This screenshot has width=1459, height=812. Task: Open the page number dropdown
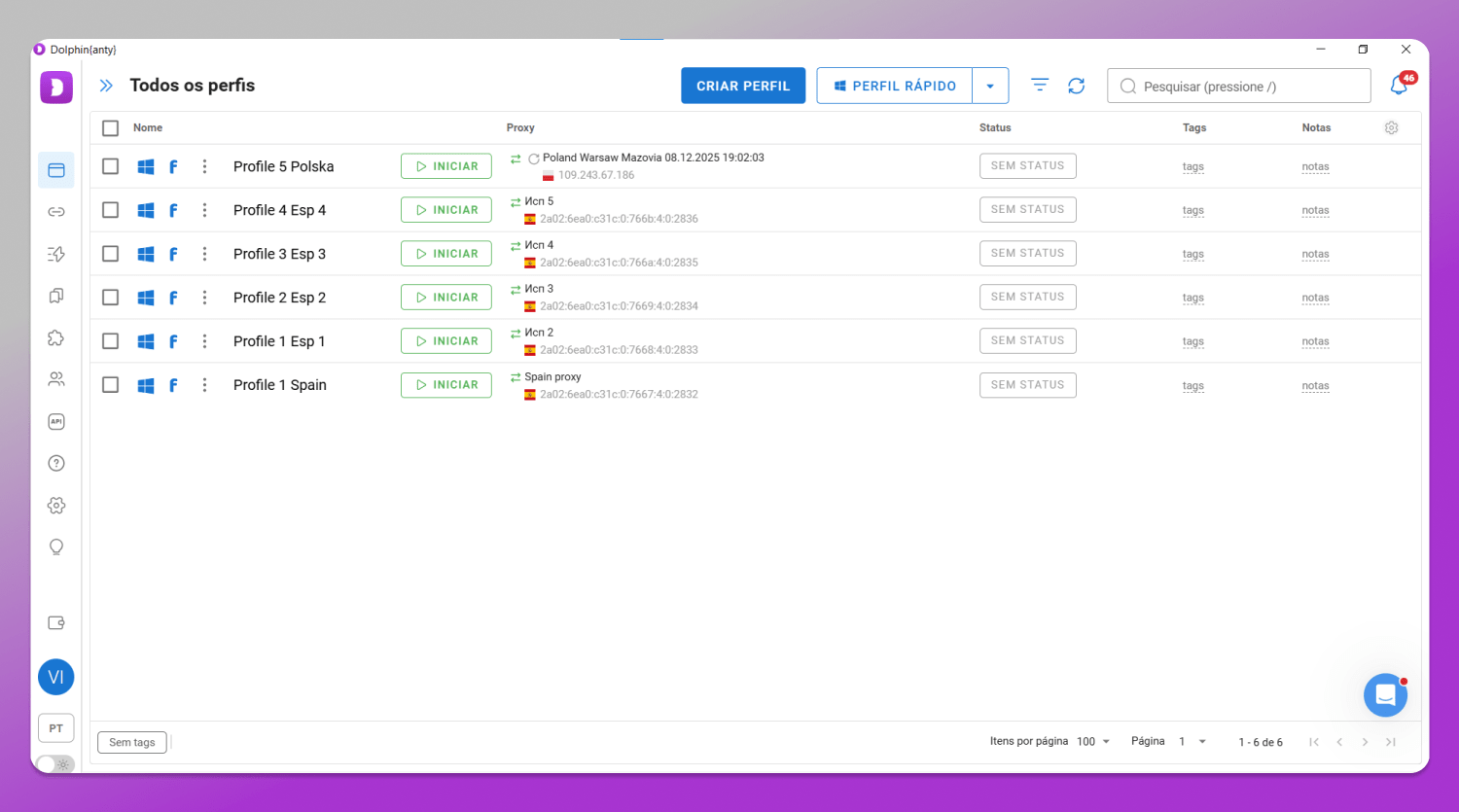[x=1193, y=741]
